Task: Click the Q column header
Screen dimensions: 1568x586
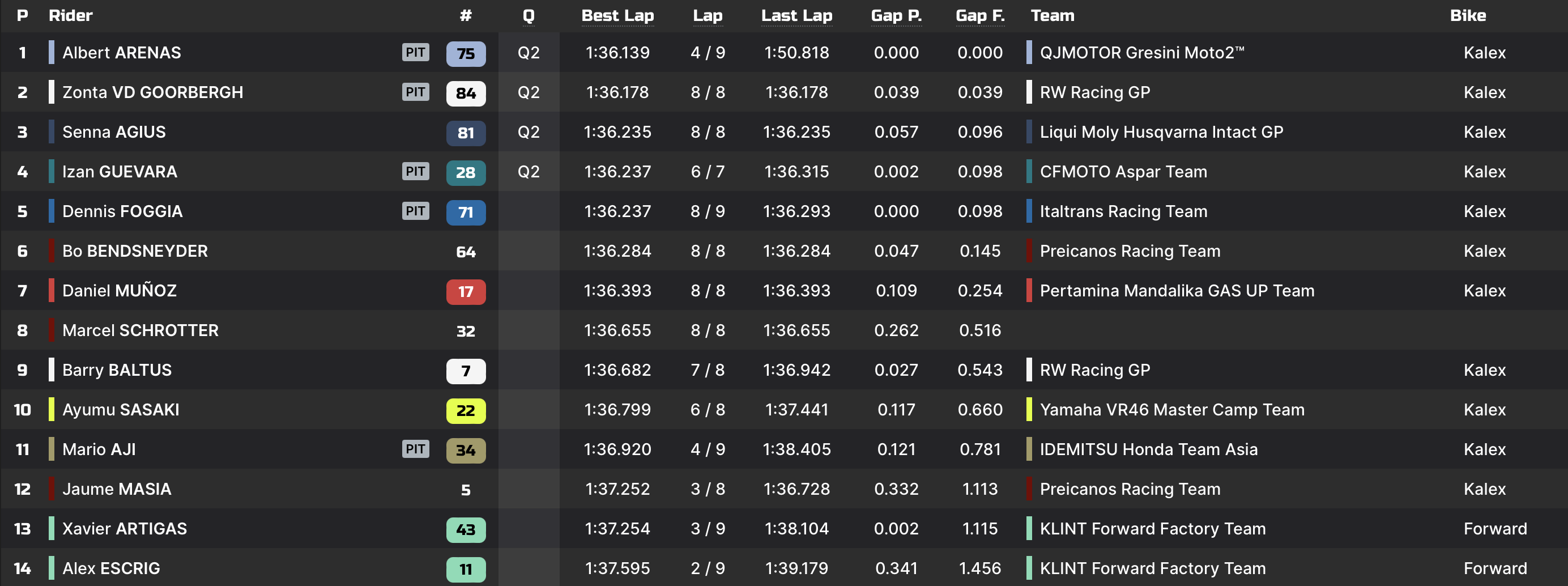Action: pos(528,16)
